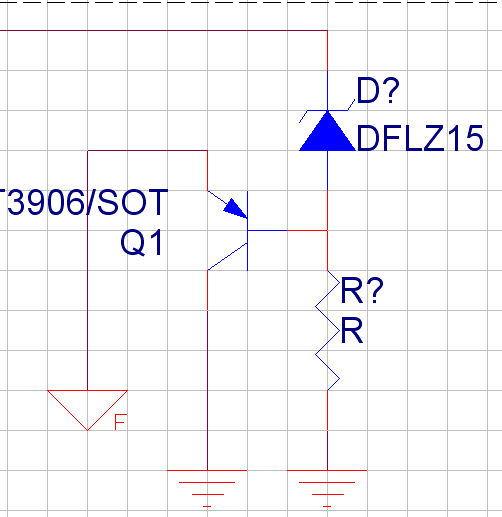Click the ground symbol under the resistor
Image resolution: width=502 pixels, height=517 pixels.
point(327,489)
